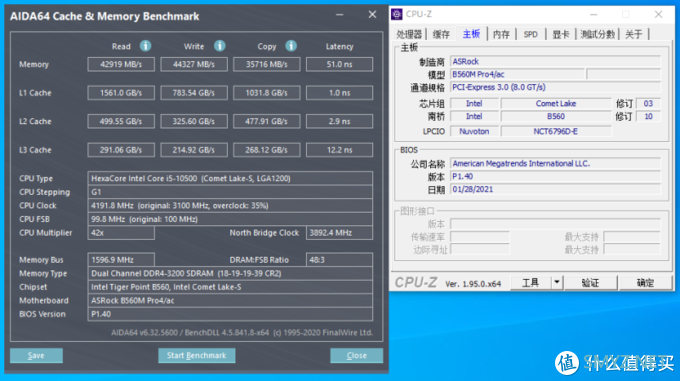Open the CPU-Z 工具 dropdown arrow
The width and height of the screenshot is (680, 381).
coord(557,283)
